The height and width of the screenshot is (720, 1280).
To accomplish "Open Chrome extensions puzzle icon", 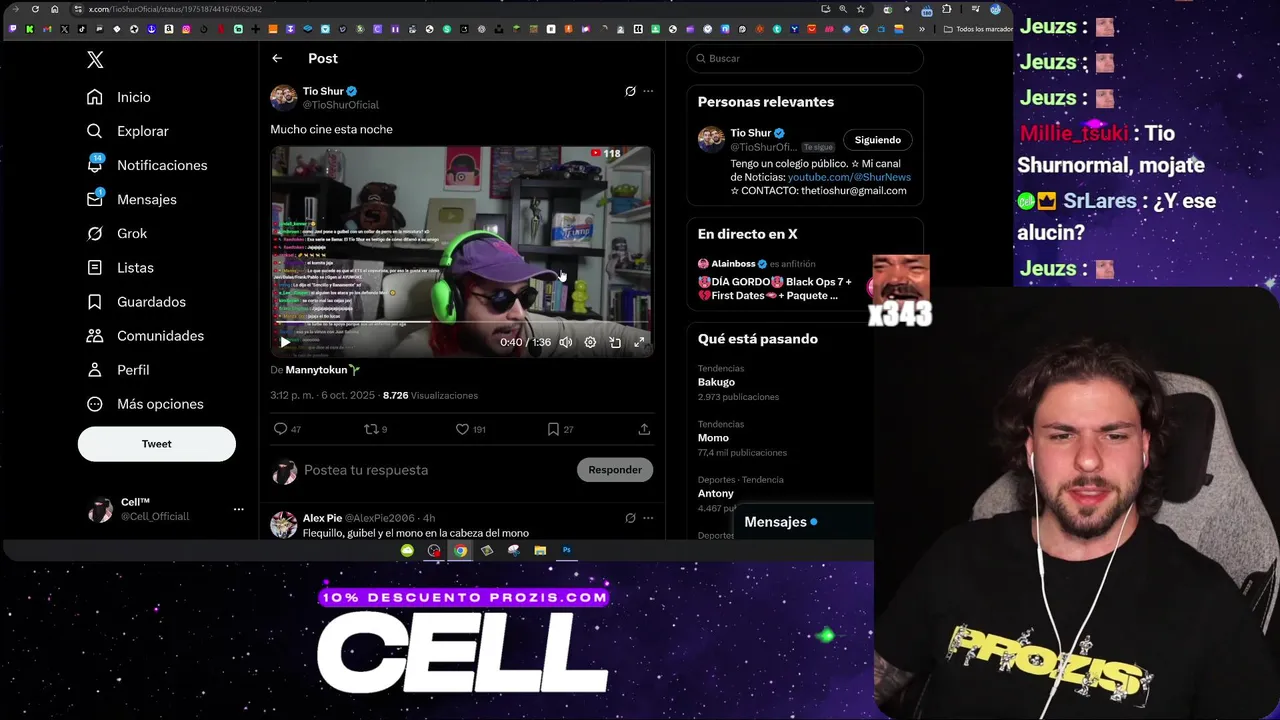I will 946,9.
